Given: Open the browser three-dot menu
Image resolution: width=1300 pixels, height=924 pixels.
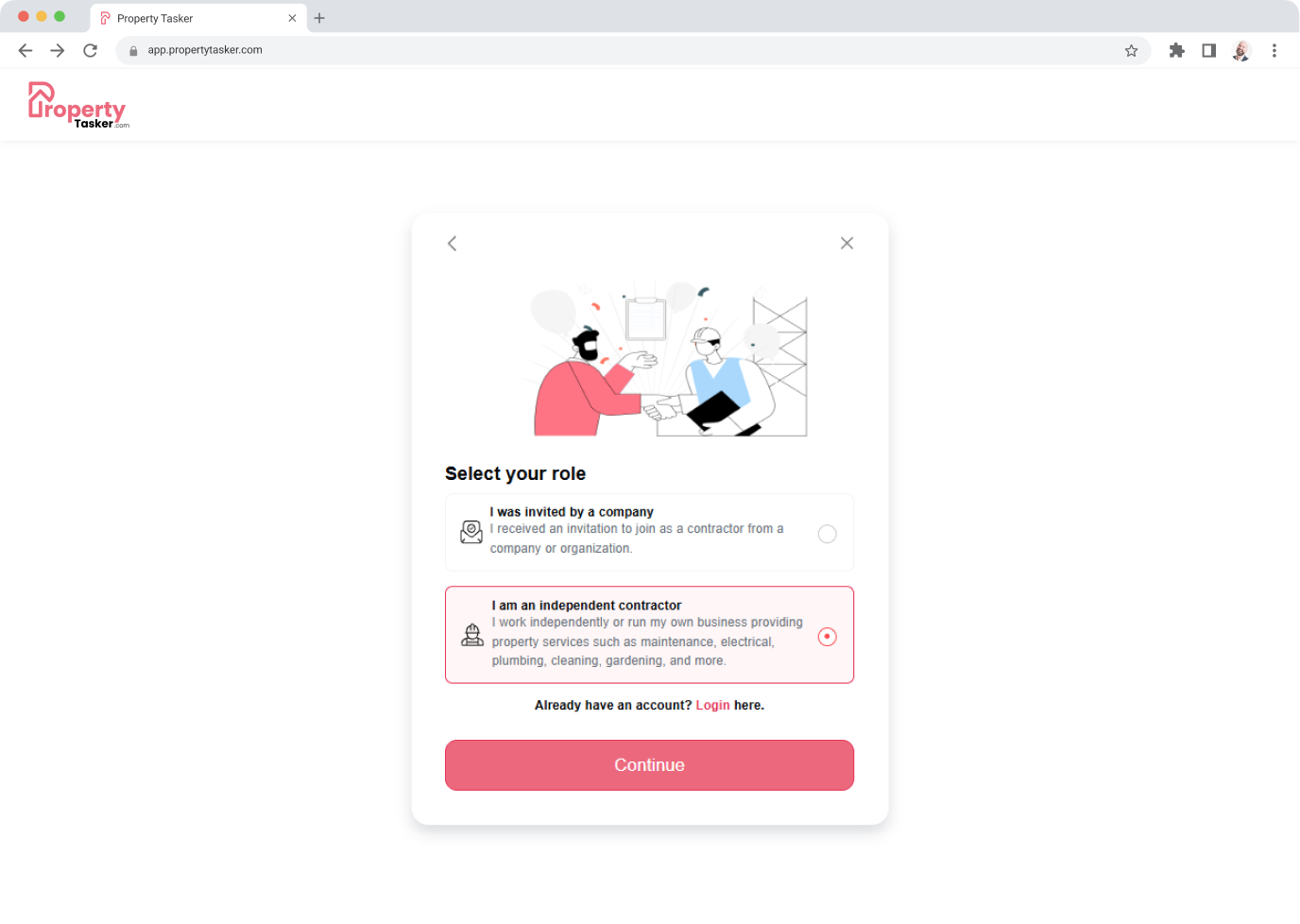Looking at the screenshot, I should 1274,50.
